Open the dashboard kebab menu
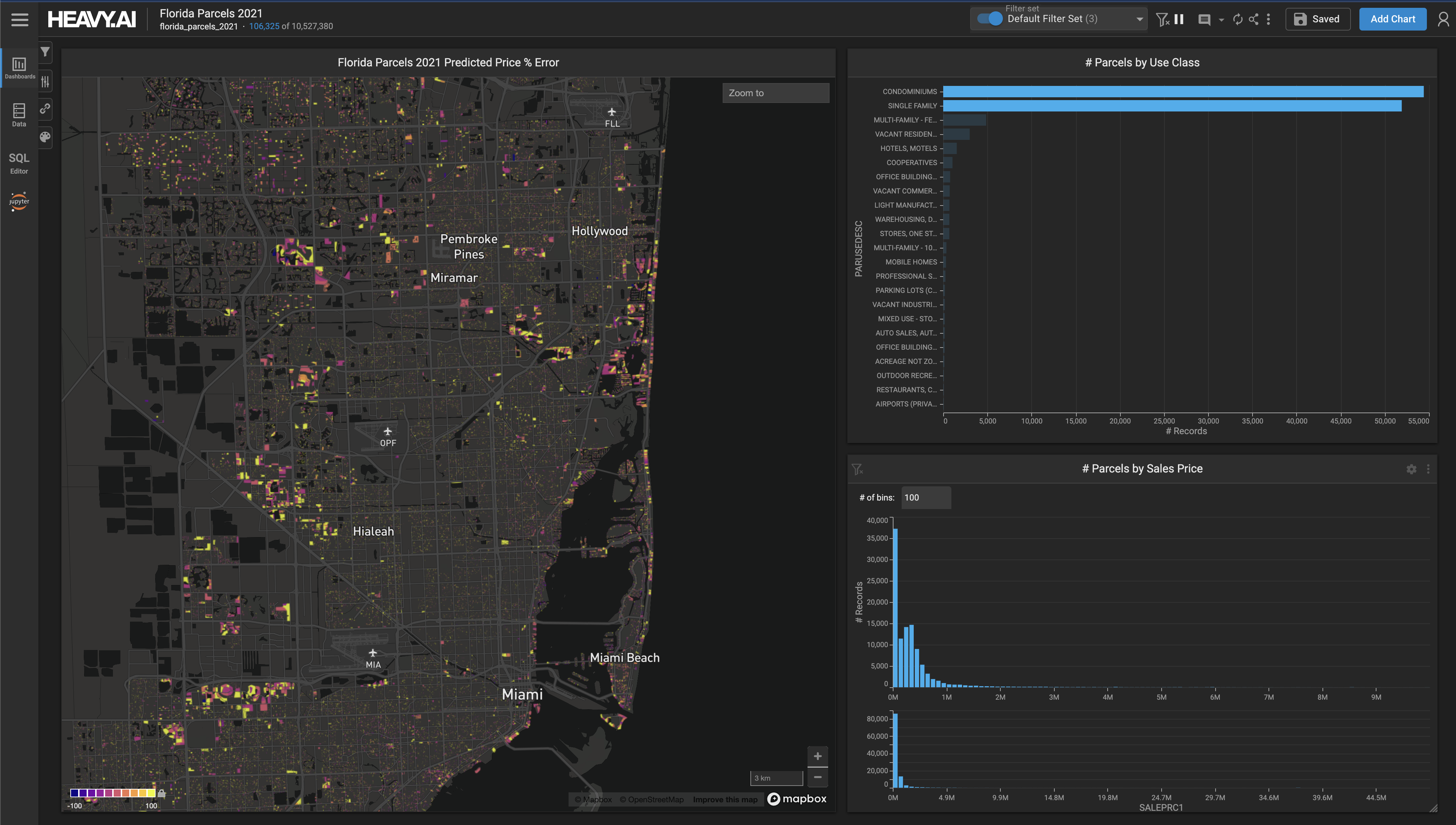 pyautogui.click(x=1268, y=19)
